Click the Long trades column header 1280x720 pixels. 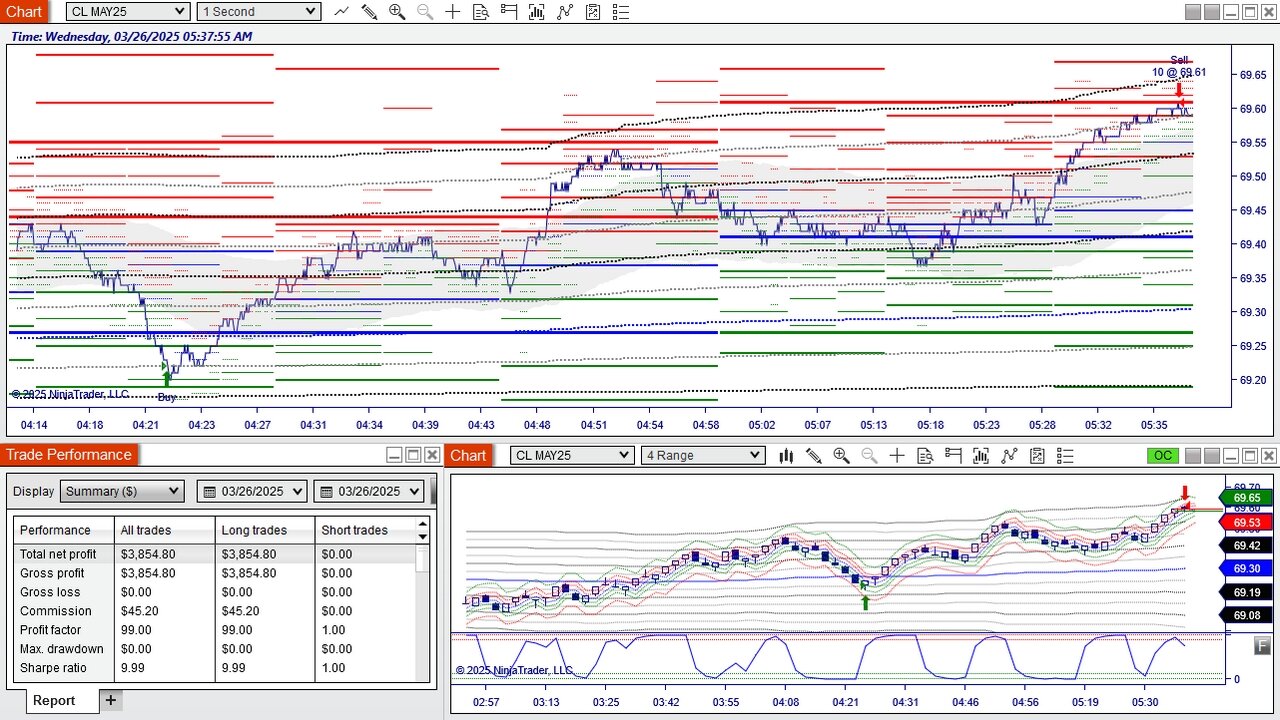point(265,530)
